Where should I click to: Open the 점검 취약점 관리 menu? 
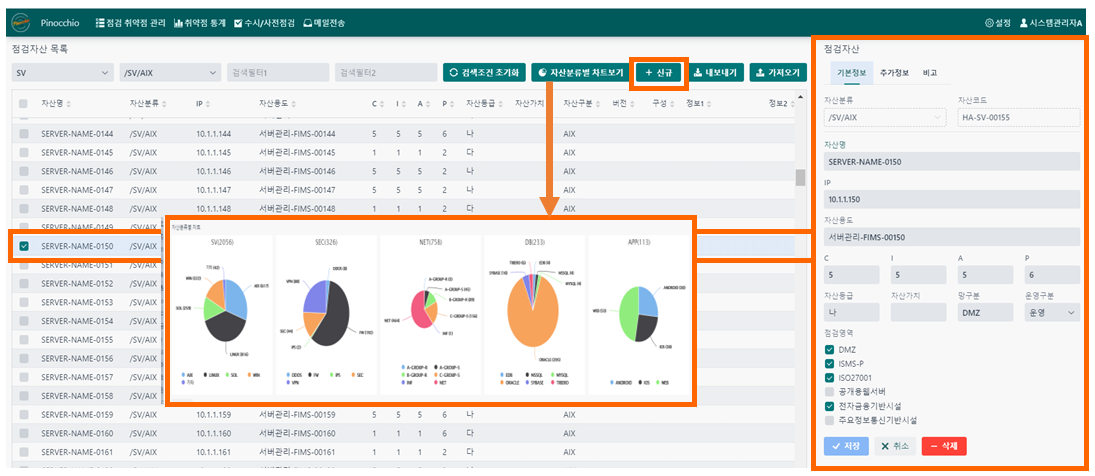click(x=131, y=23)
